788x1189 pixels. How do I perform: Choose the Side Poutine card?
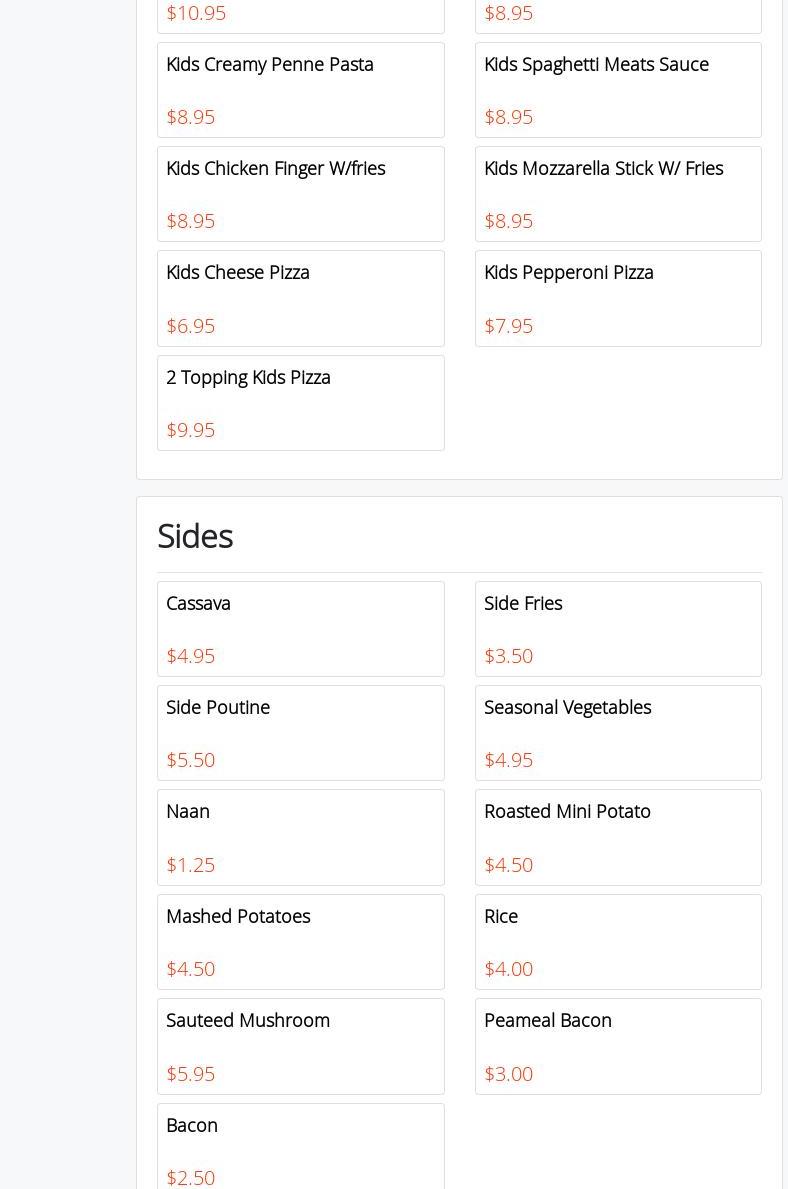point(300,733)
